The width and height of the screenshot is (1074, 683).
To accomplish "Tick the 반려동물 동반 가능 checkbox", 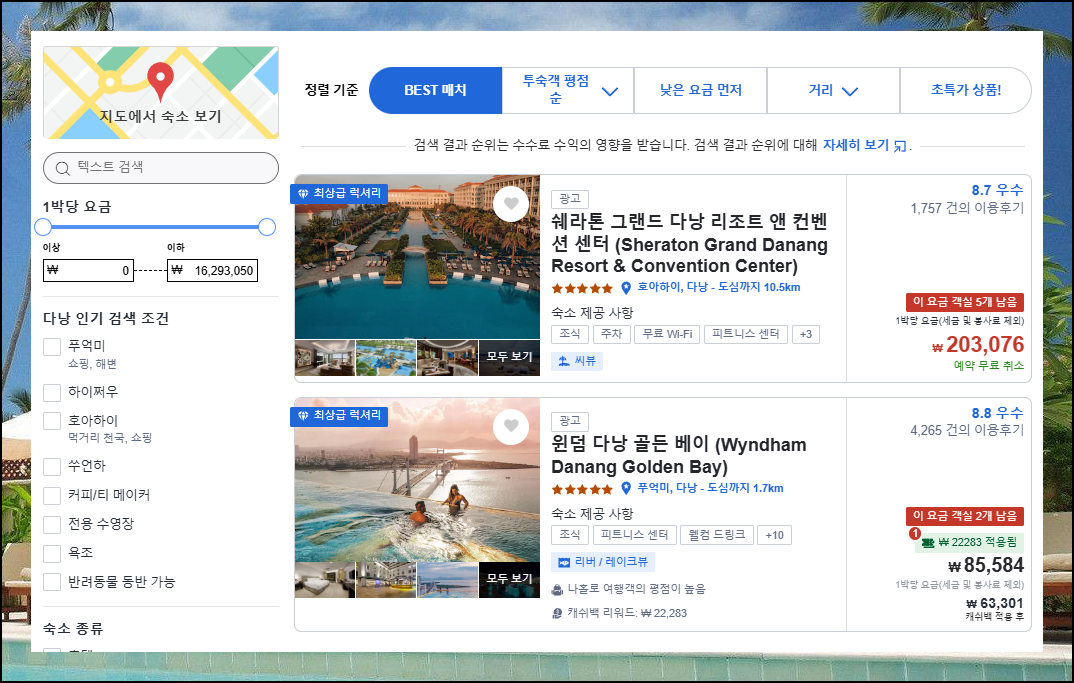I will click(52, 582).
